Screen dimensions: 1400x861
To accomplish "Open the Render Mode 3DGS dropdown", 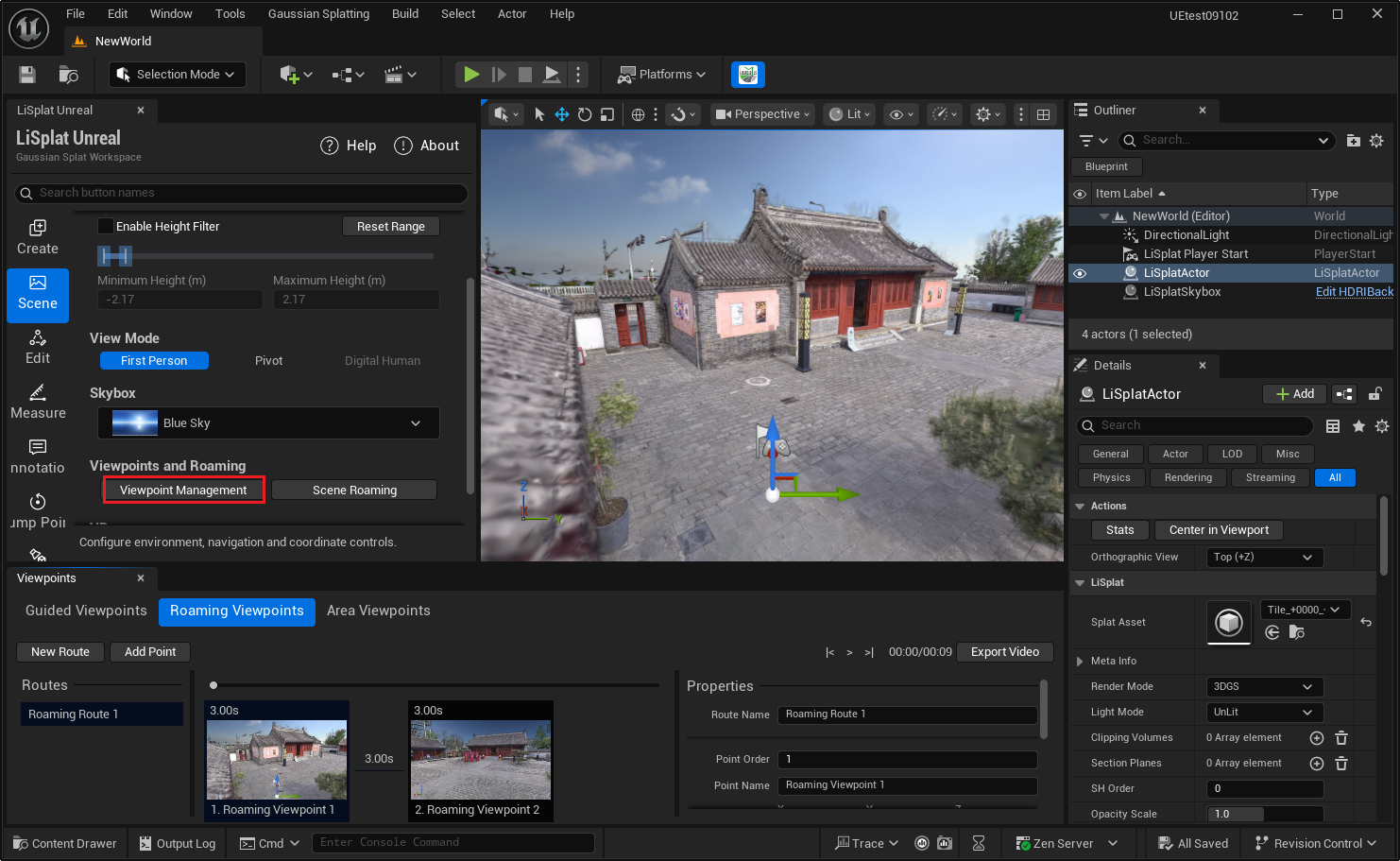I will (1265, 687).
